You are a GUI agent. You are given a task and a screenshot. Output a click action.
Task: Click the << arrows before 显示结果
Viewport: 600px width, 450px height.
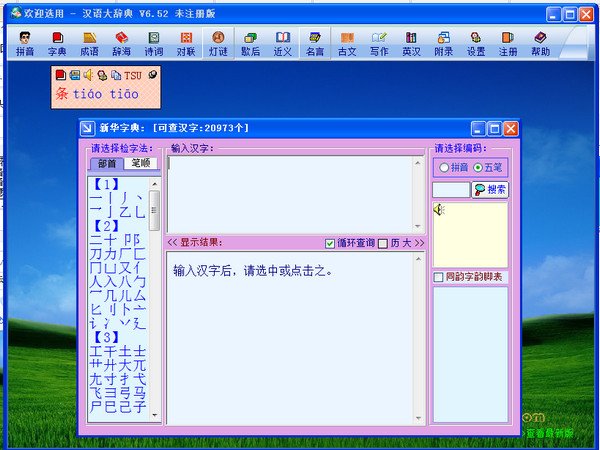(172, 243)
